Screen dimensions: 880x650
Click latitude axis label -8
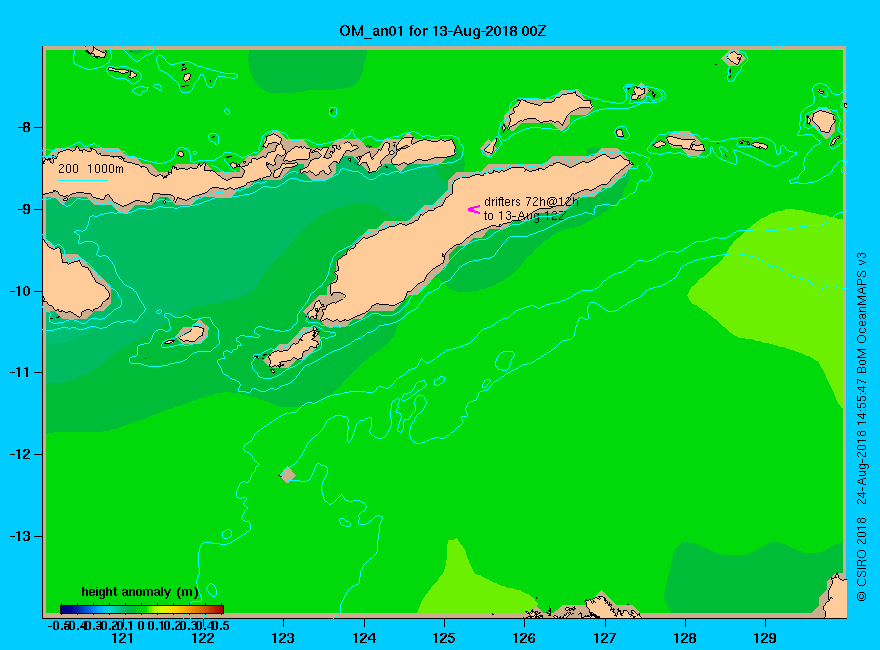(x=24, y=127)
